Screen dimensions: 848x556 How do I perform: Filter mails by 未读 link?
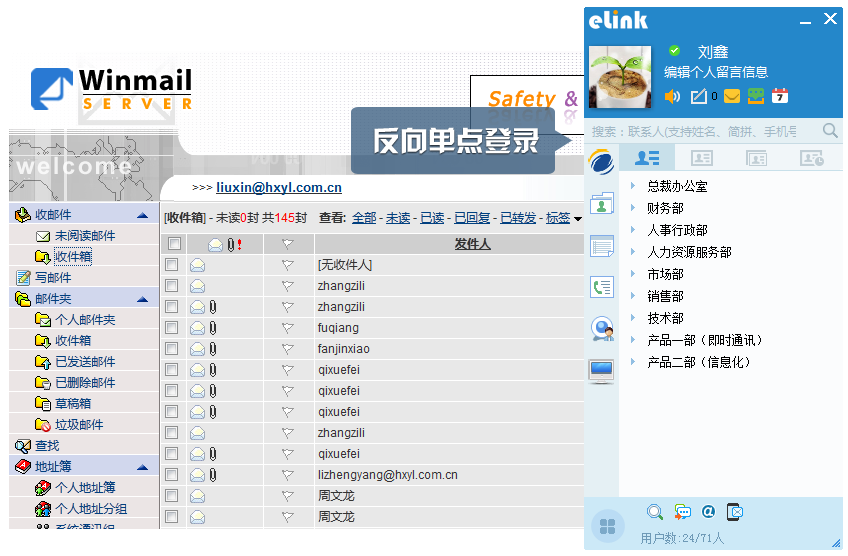pyautogui.click(x=398, y=218)
